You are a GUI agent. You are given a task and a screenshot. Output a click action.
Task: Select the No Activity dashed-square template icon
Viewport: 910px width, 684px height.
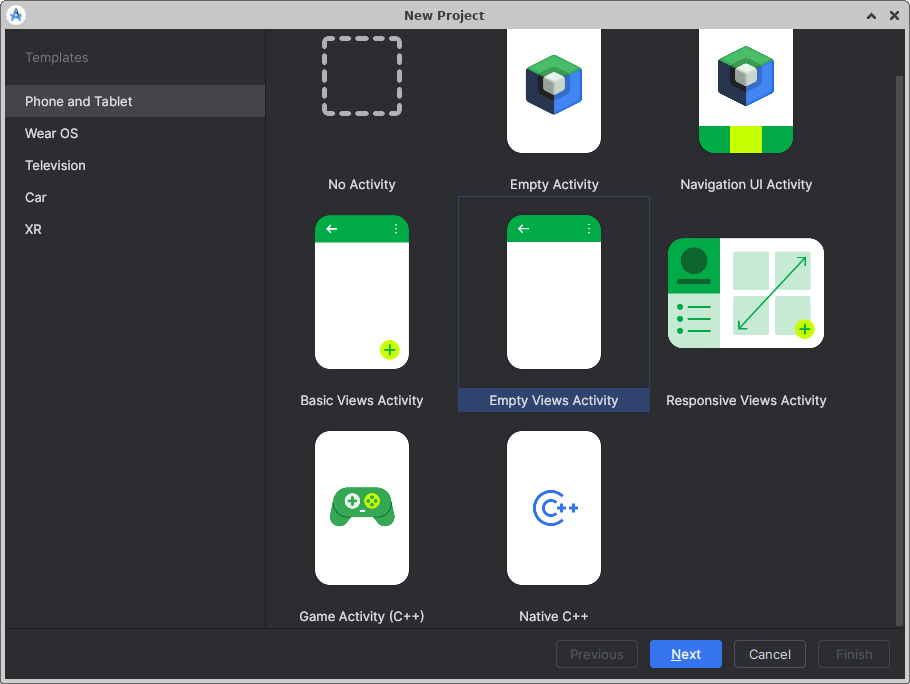pos(361,77)
